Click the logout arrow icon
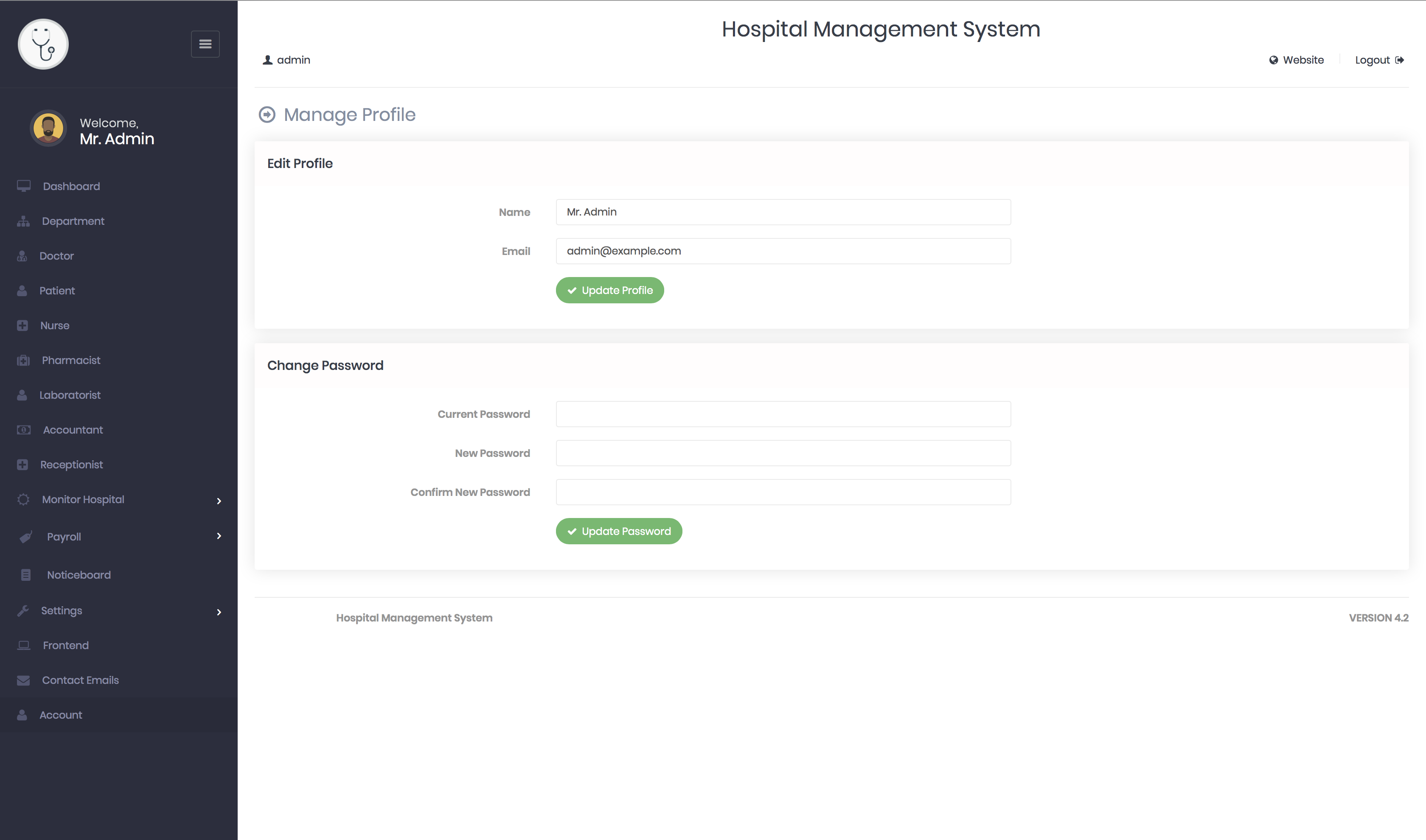This screenshot has width=1426, height=840. 1399,60
